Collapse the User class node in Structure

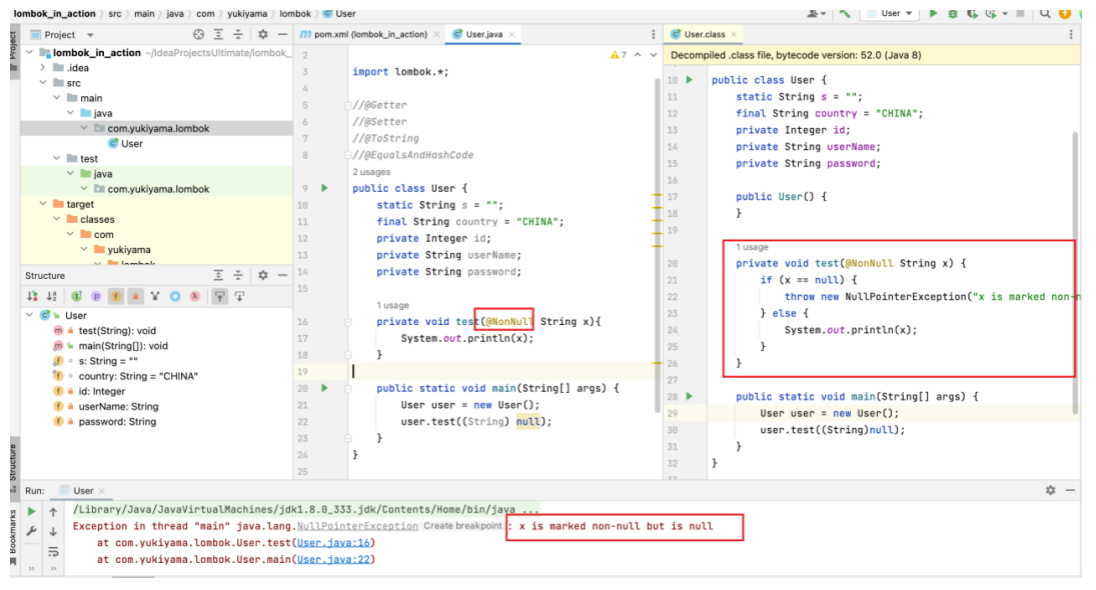coord(29,315)
